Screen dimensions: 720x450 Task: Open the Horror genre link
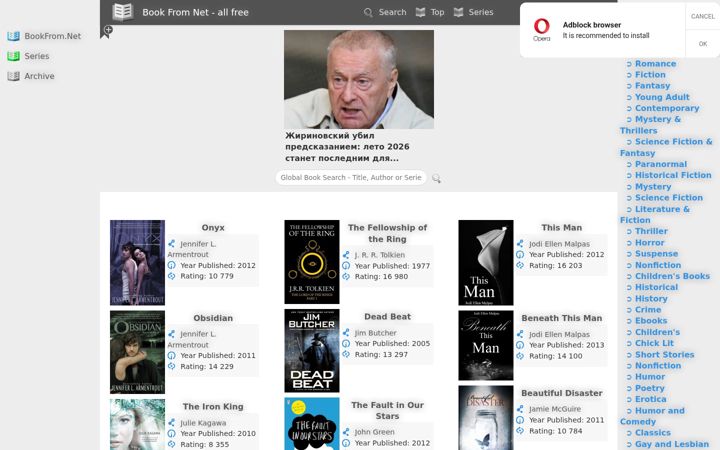[x=649, y=243]
